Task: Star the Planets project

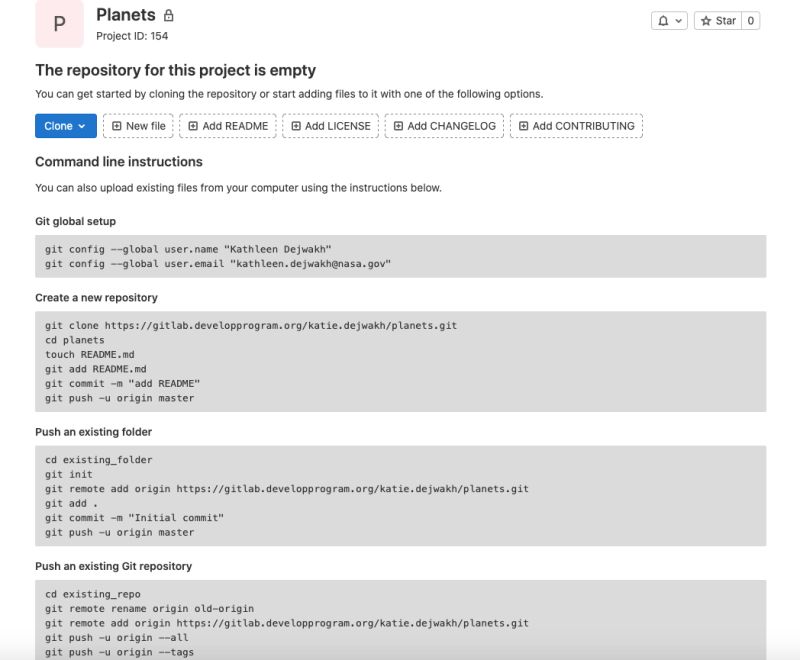Action: (x=718, y=21)
